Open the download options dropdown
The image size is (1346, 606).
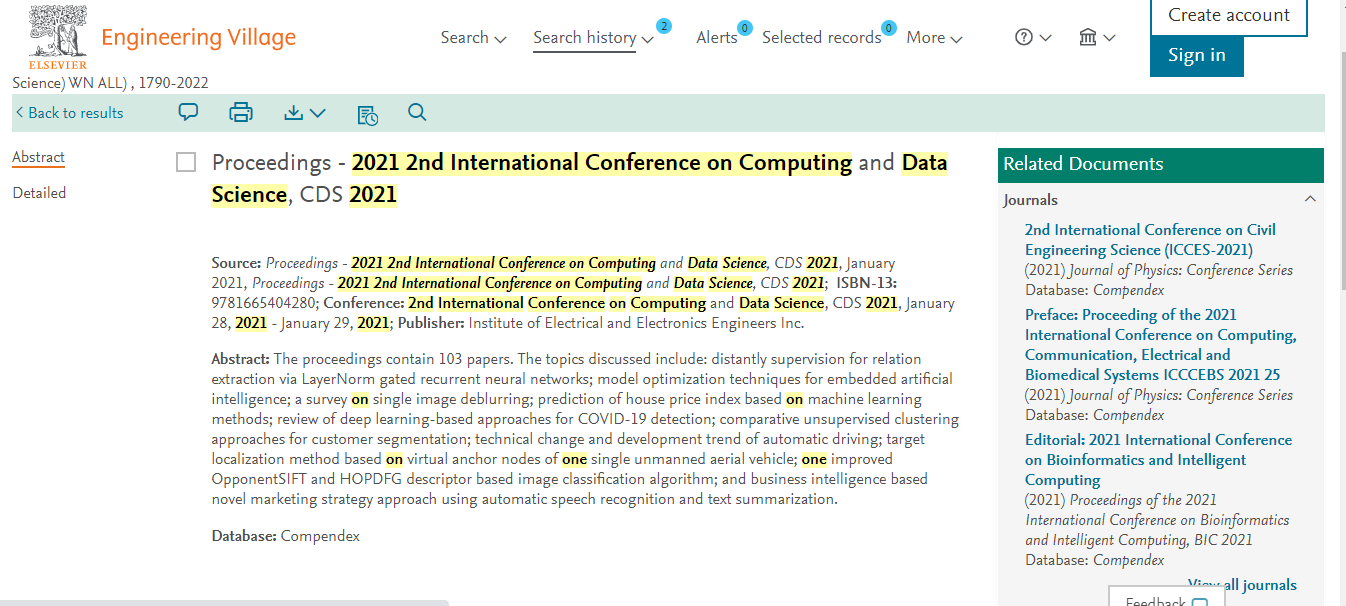(x=305, y=113)
